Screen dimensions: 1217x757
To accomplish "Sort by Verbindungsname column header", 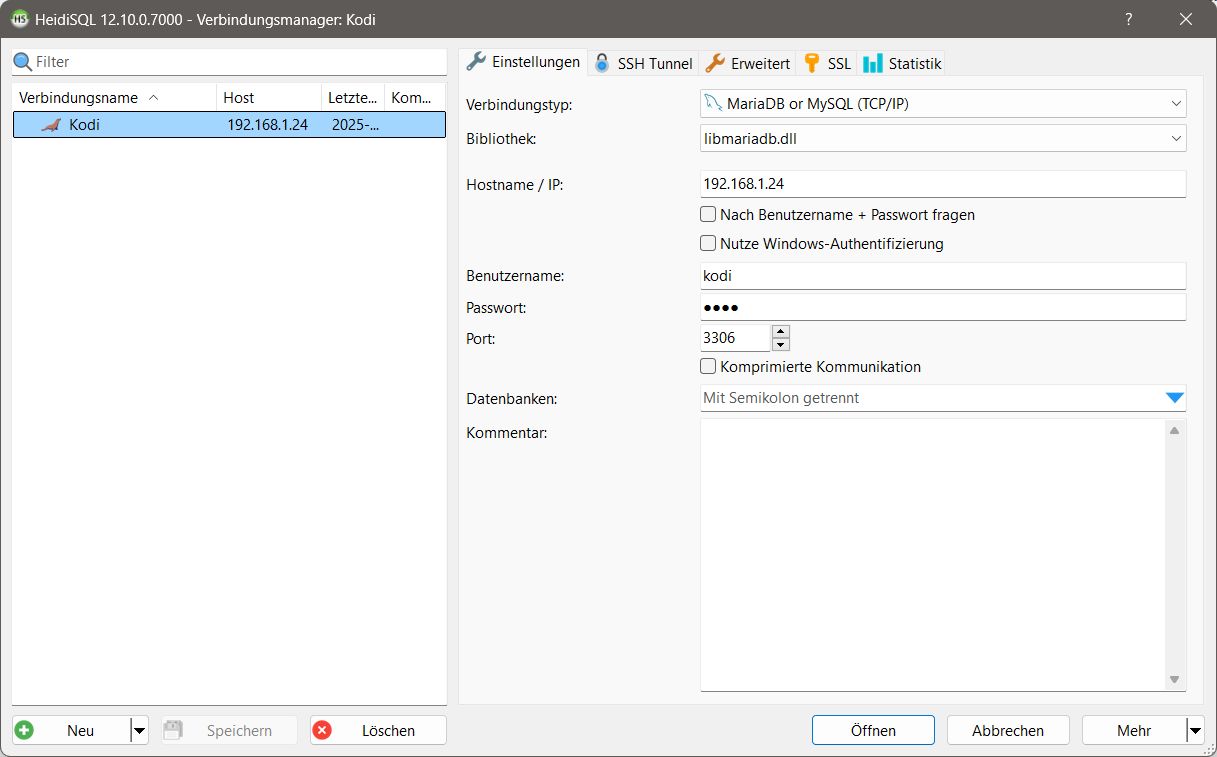I will (x=115, y=98).
